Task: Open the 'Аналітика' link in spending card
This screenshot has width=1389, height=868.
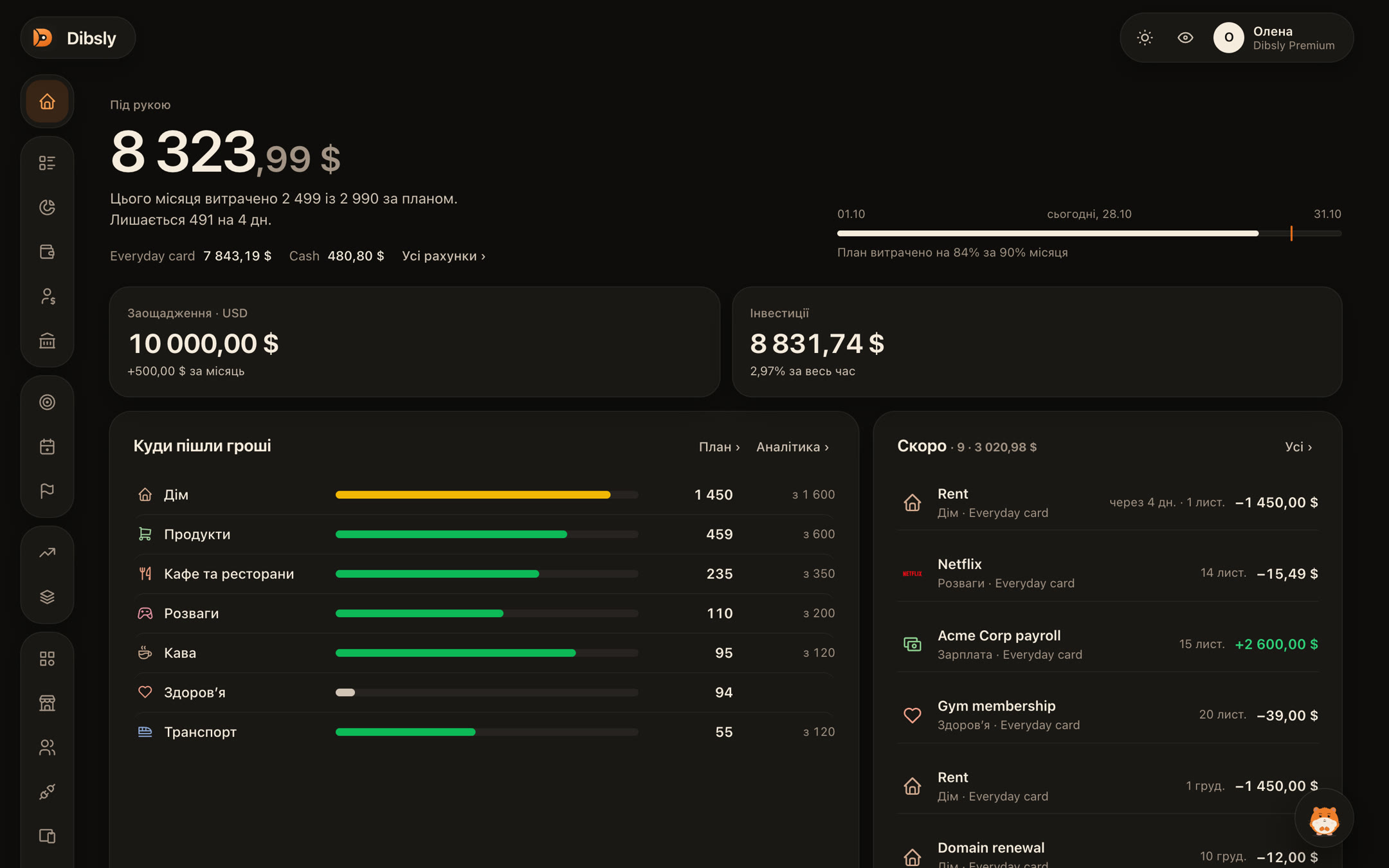Action: click(793, 447)
